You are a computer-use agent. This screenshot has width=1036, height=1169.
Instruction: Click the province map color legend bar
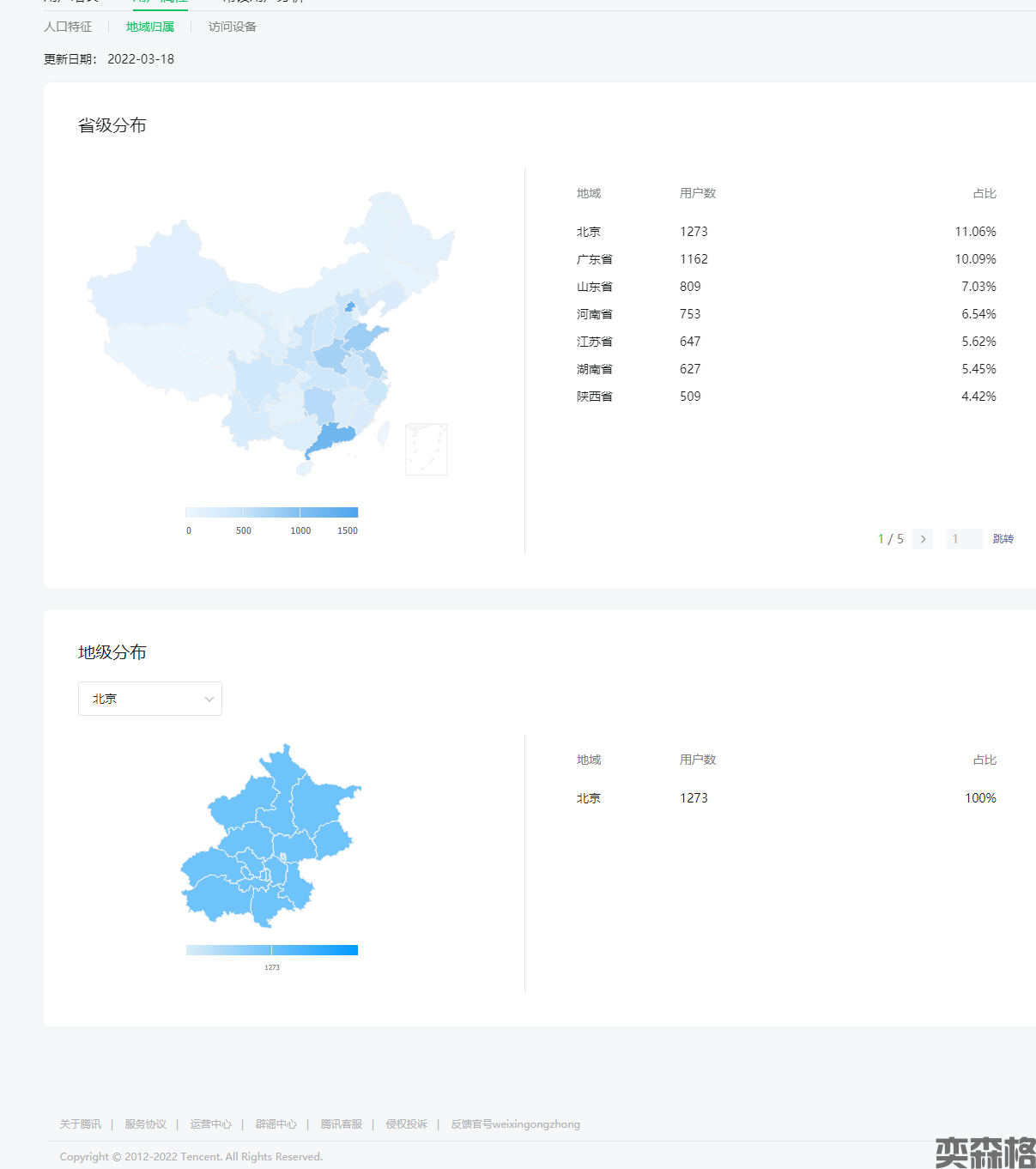click(x=271, y=512)
